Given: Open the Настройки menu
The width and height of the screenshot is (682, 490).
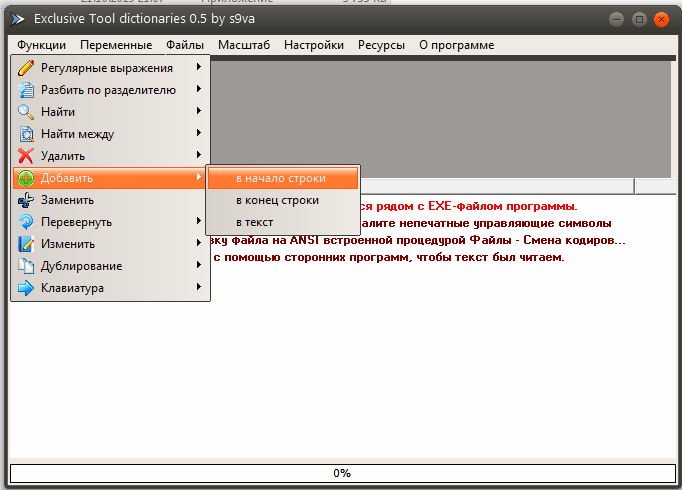Looking at the screenshot, I should (x=313, y=45).
